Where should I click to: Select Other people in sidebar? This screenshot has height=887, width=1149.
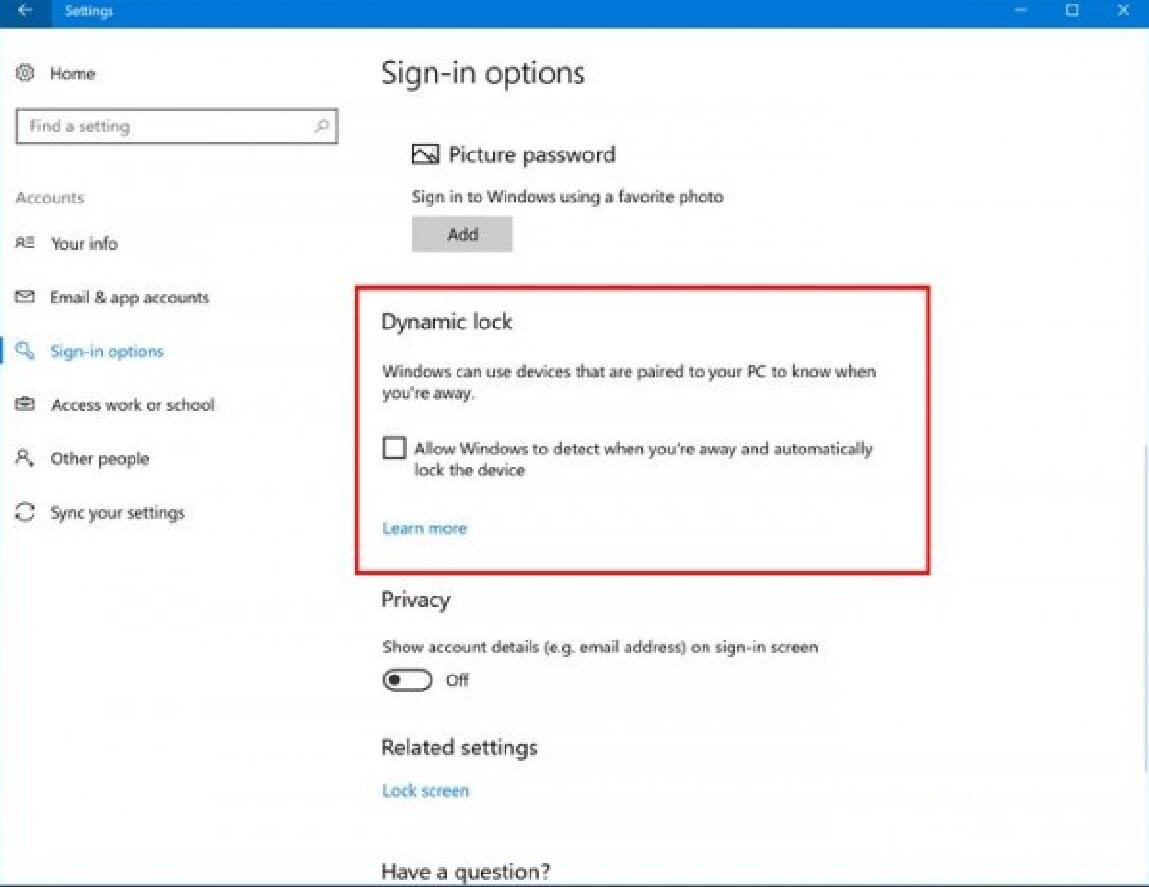(100, 459)
